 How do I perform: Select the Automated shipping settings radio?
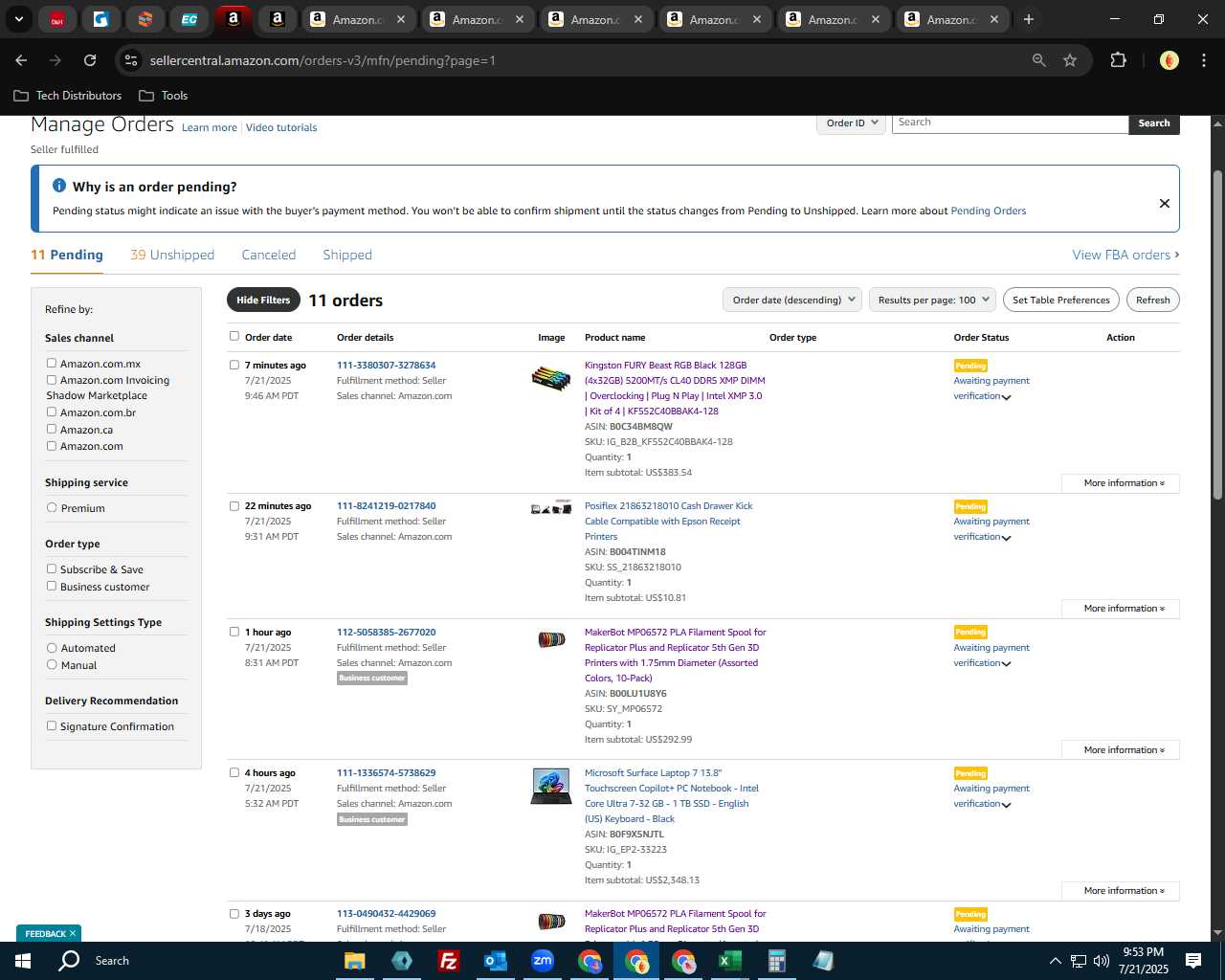click(52, 647)
